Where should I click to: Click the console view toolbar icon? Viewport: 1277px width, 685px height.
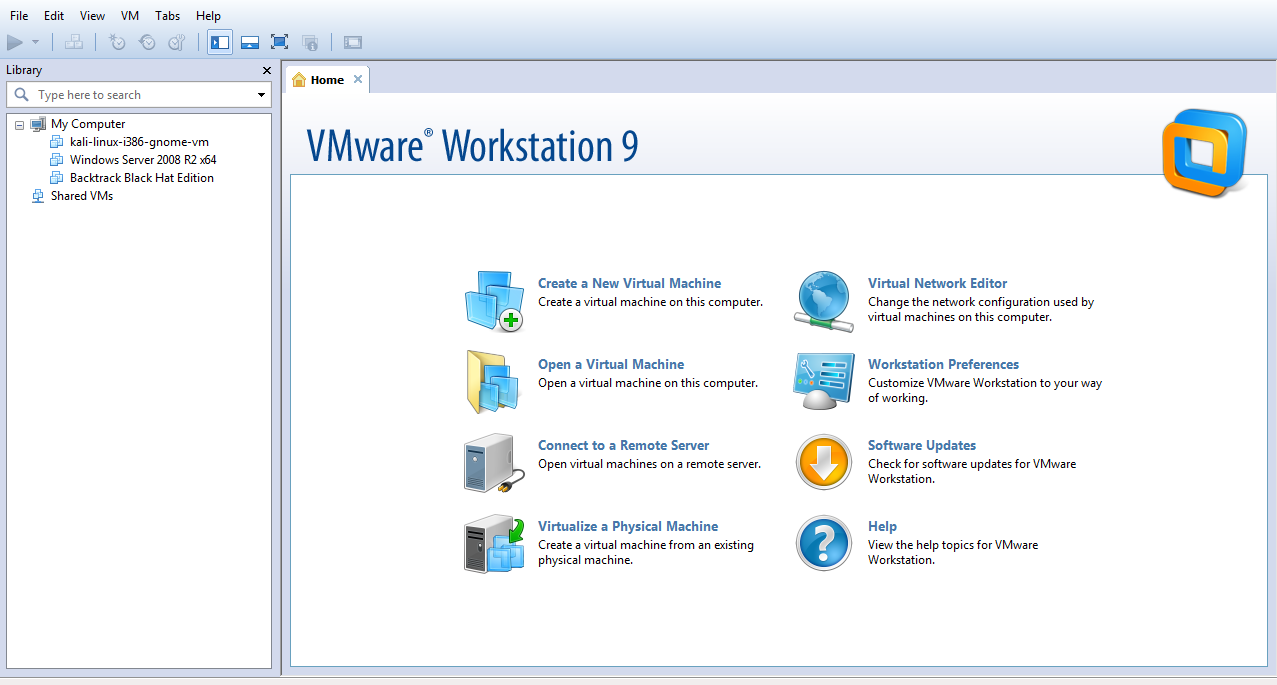[x=352, y=42]
